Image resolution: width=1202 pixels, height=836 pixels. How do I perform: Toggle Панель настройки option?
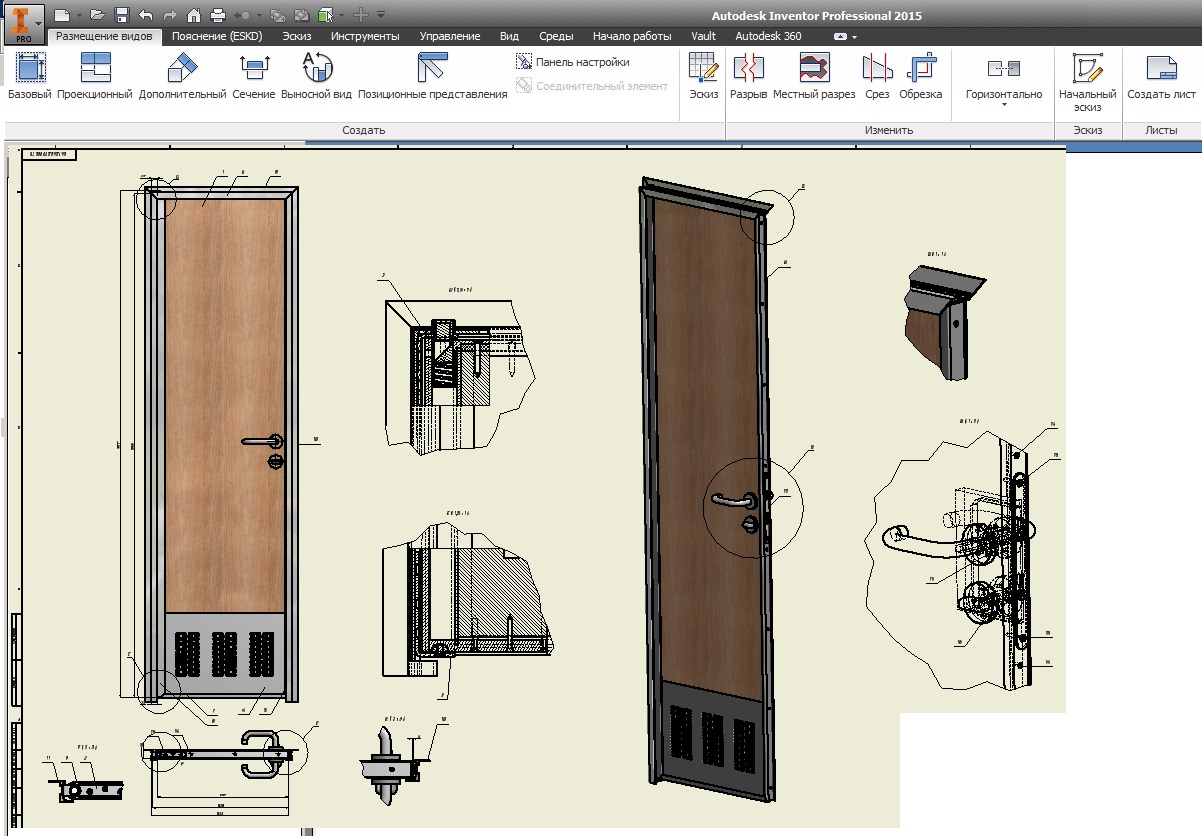point(582,62)
